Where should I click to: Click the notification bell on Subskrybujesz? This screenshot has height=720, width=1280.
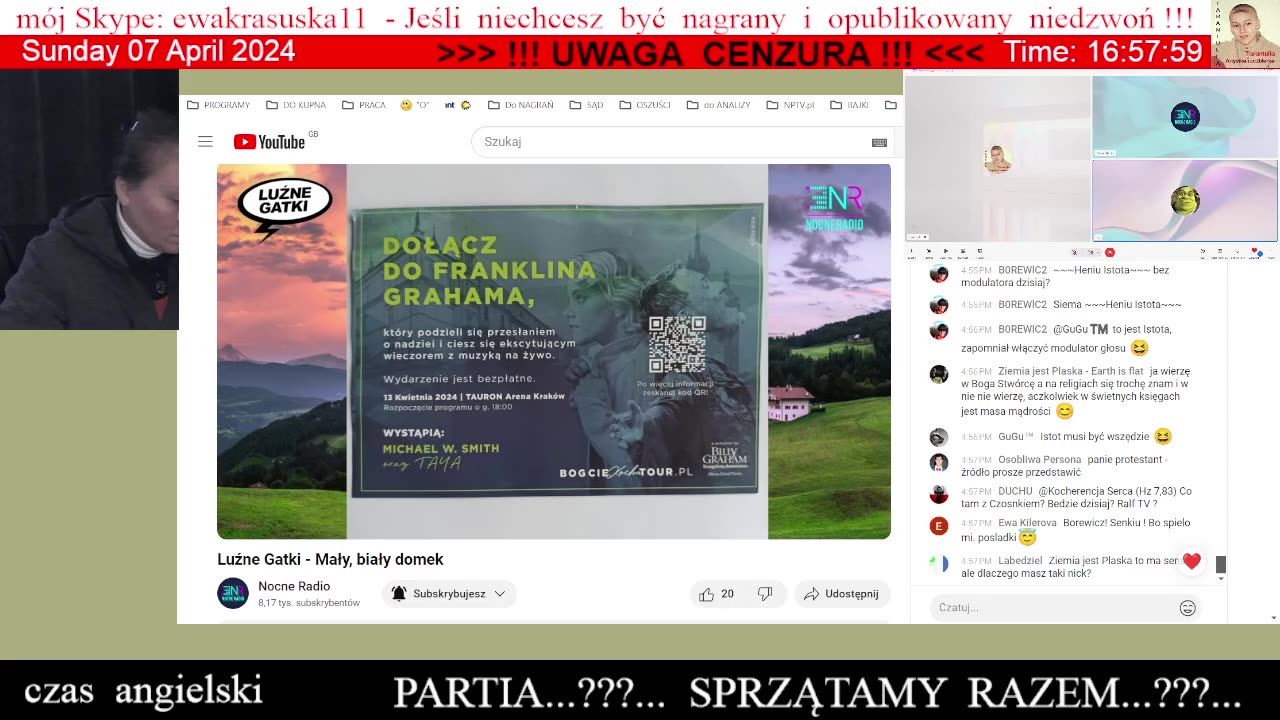[x=399, y=594]
